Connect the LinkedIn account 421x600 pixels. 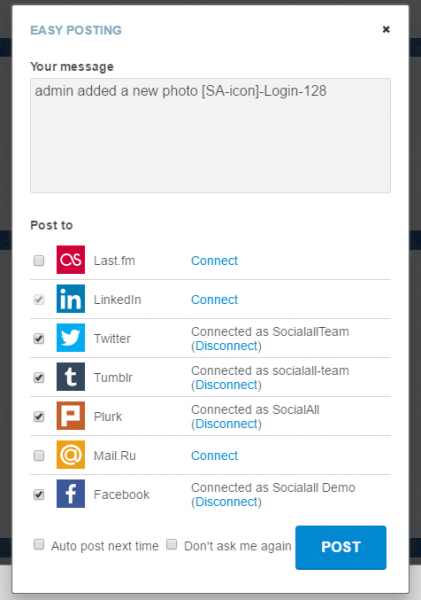coord(214,300)
